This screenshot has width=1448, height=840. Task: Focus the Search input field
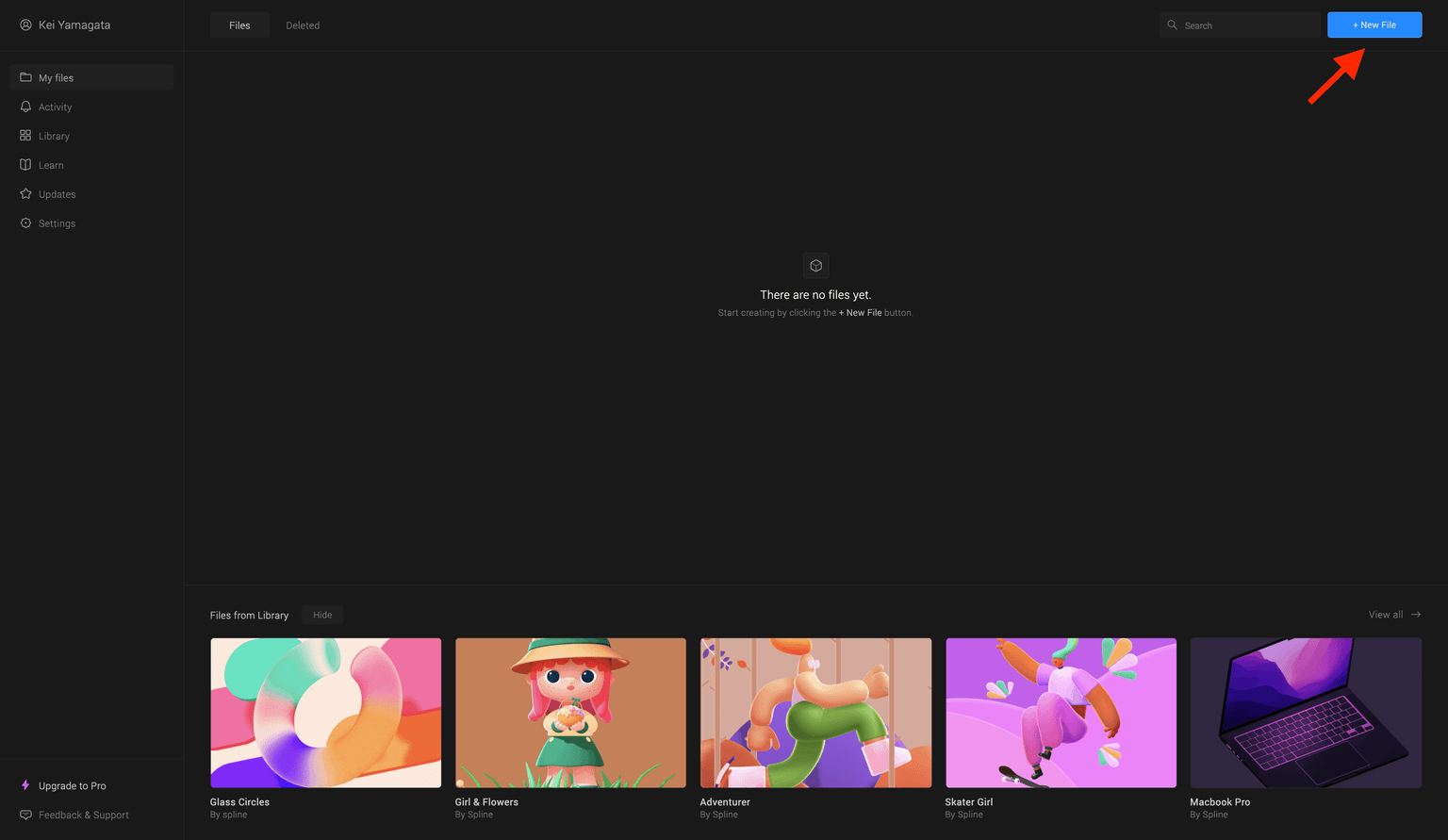tap(1240, 25)
